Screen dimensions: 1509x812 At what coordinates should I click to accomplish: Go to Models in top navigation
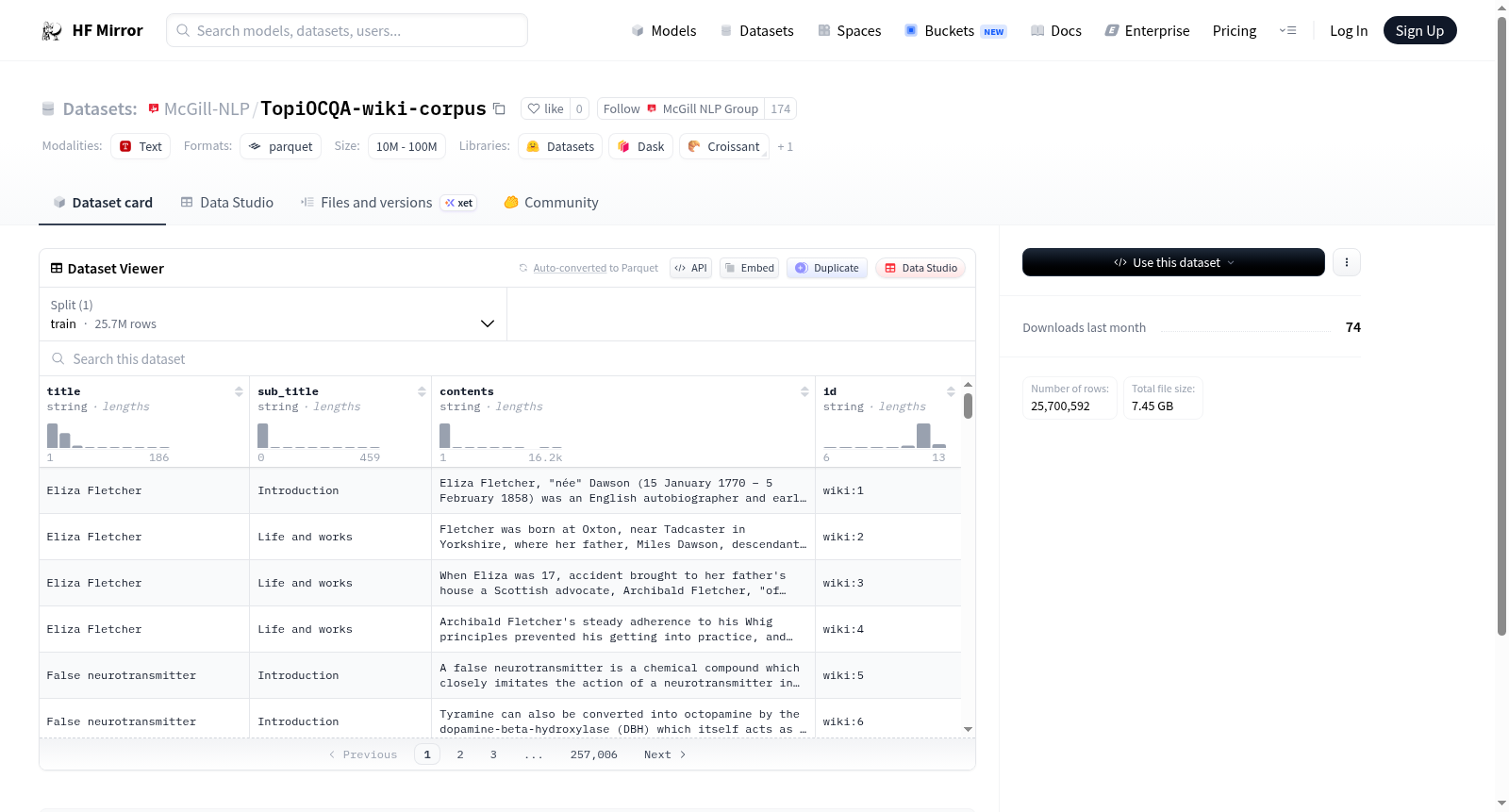[664, 30]
